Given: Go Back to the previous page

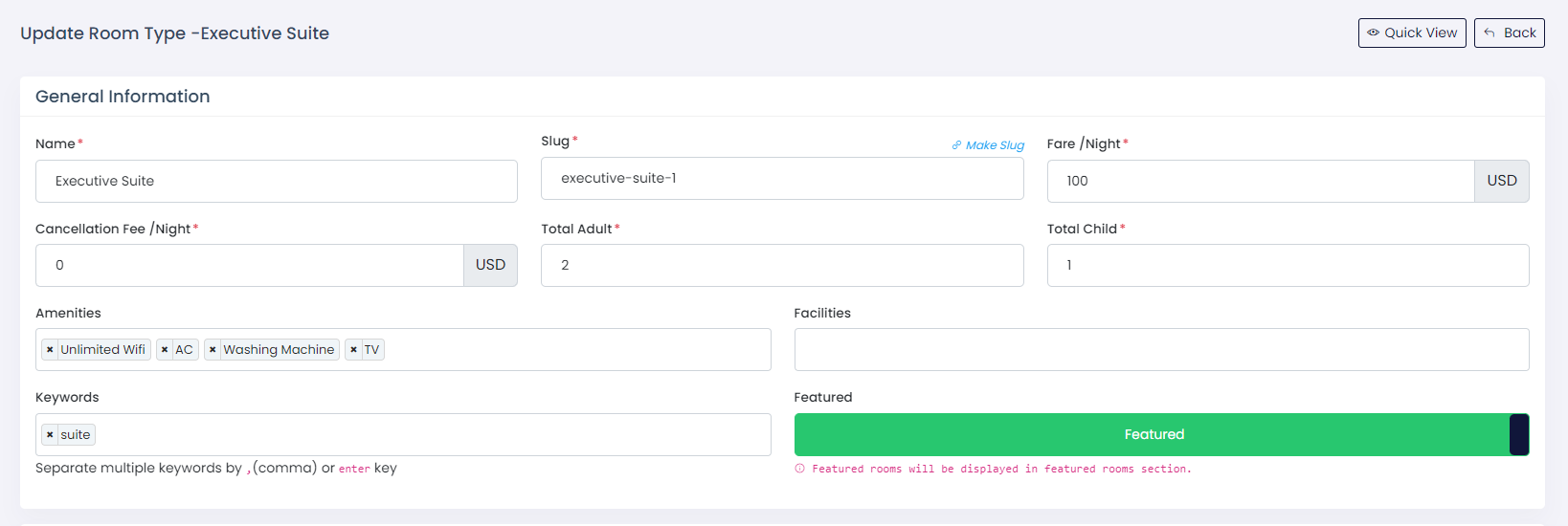Looking at the screenshot, I should click(1509, 33).
